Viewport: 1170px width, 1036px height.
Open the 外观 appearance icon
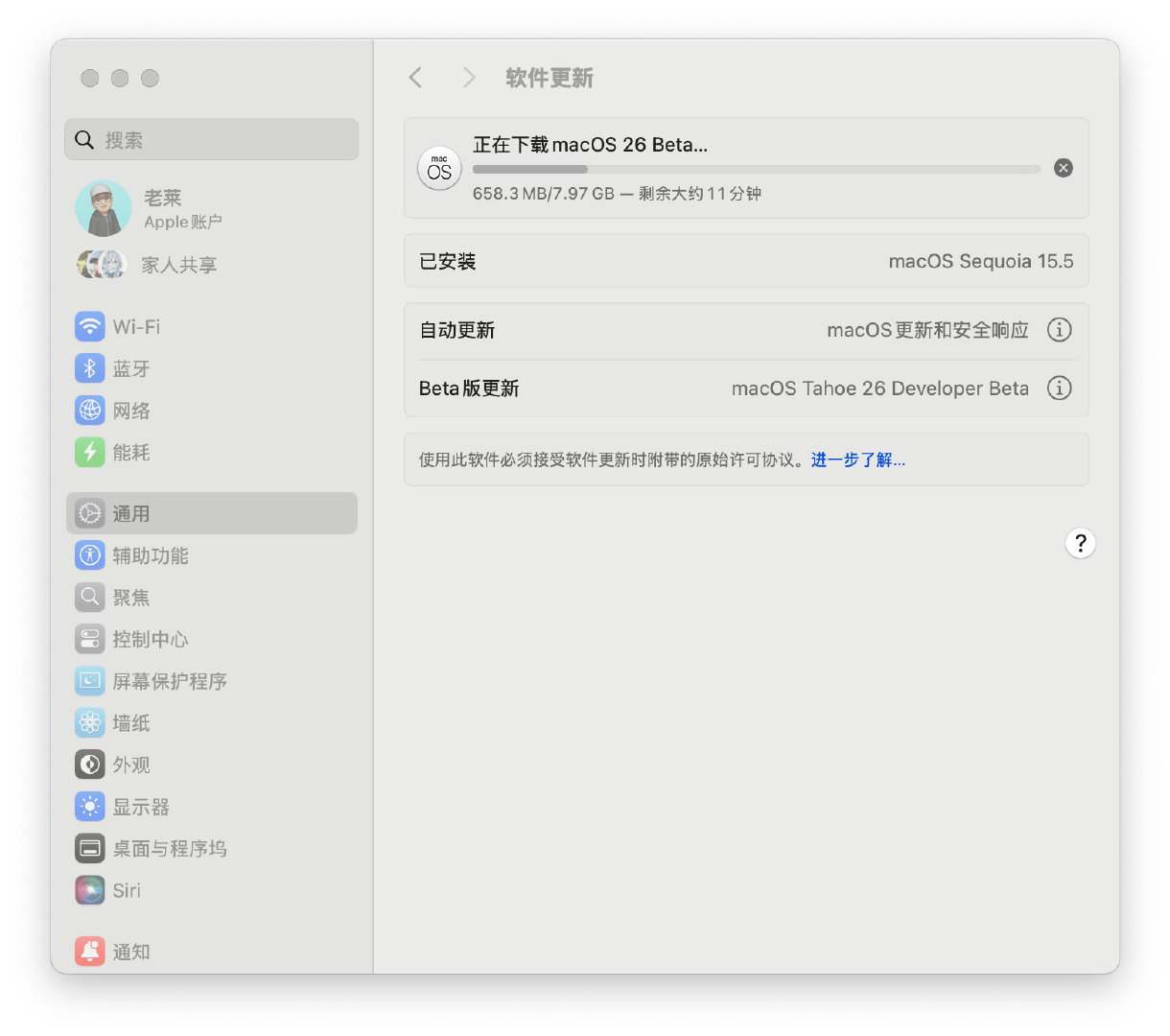(x=90, y=765)
